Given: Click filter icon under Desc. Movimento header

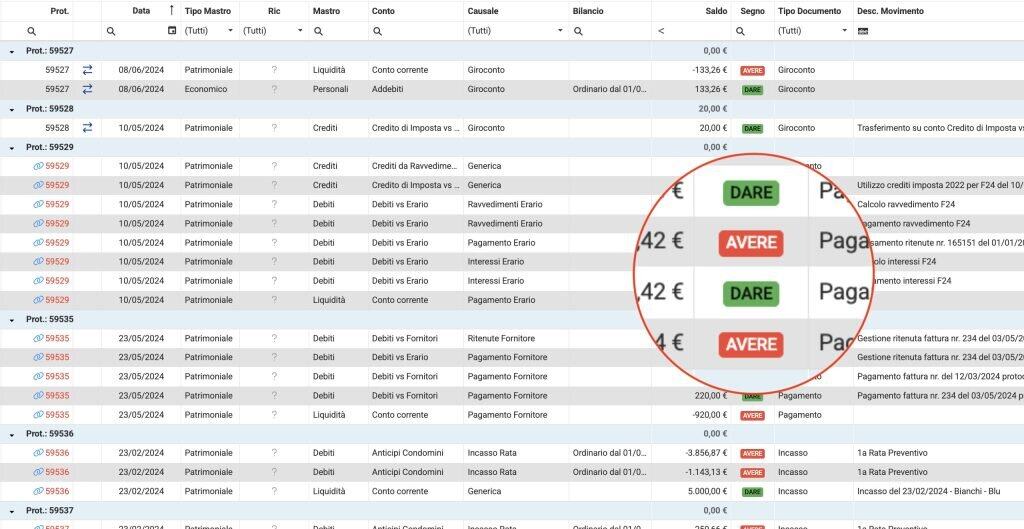Looking at the screenshot, I should click(863, 31).
